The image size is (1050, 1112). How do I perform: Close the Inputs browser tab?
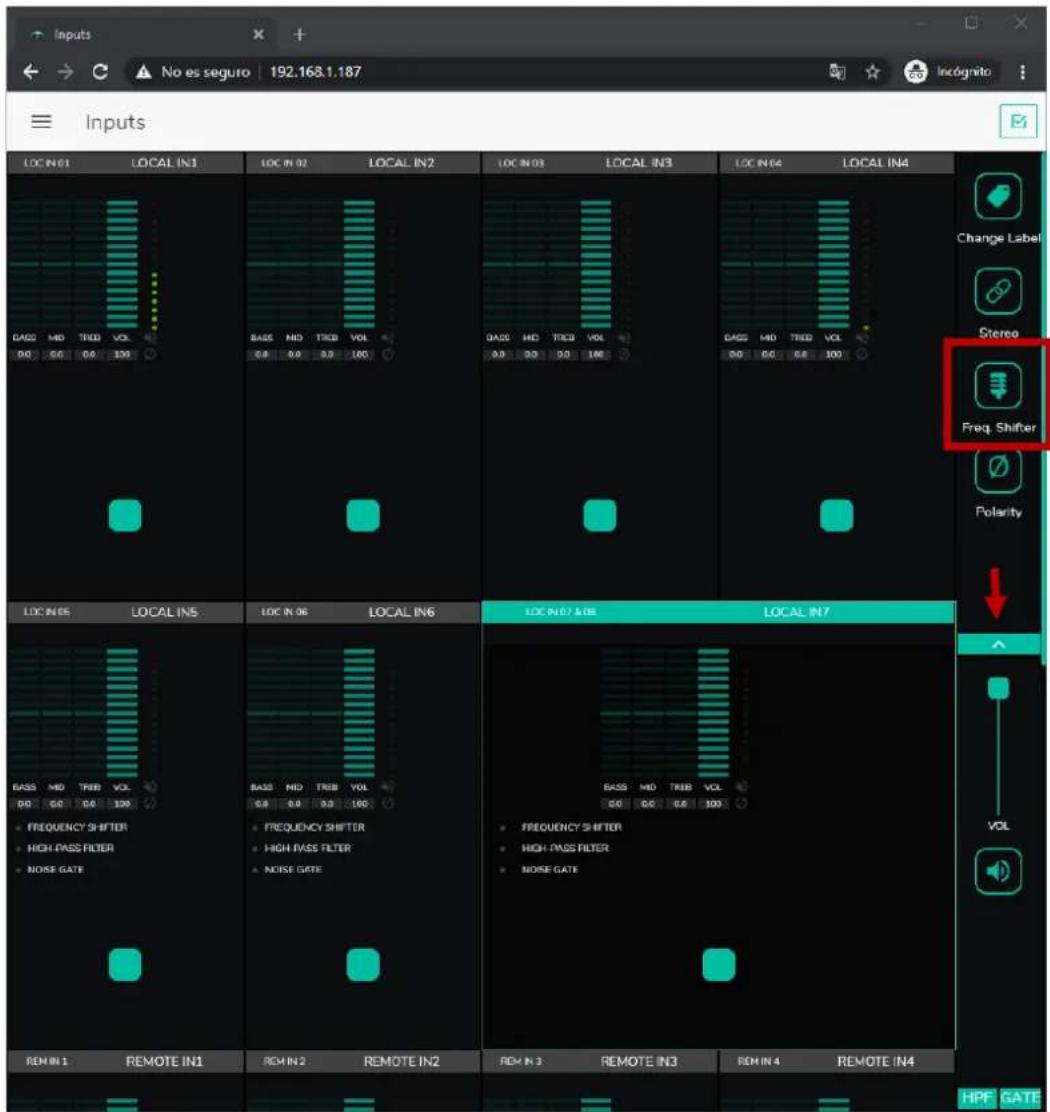click(258, 34)
